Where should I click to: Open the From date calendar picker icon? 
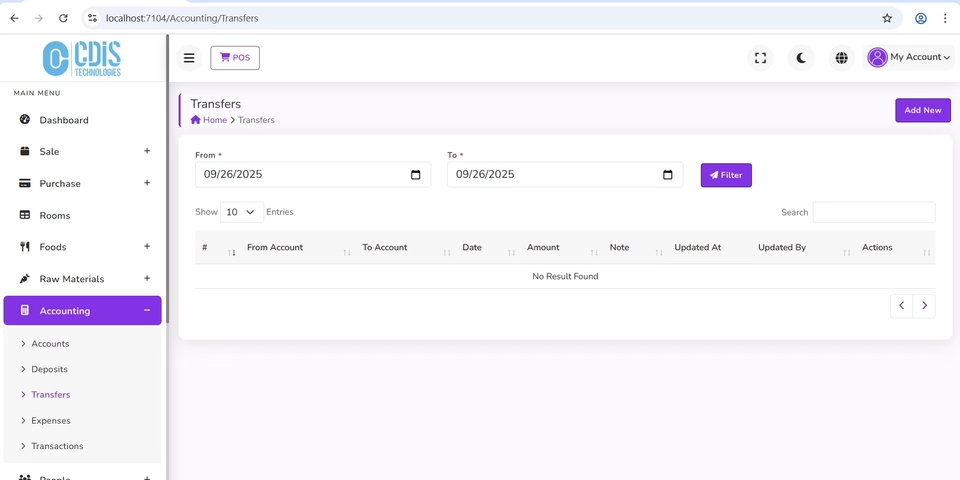(416, 175)
